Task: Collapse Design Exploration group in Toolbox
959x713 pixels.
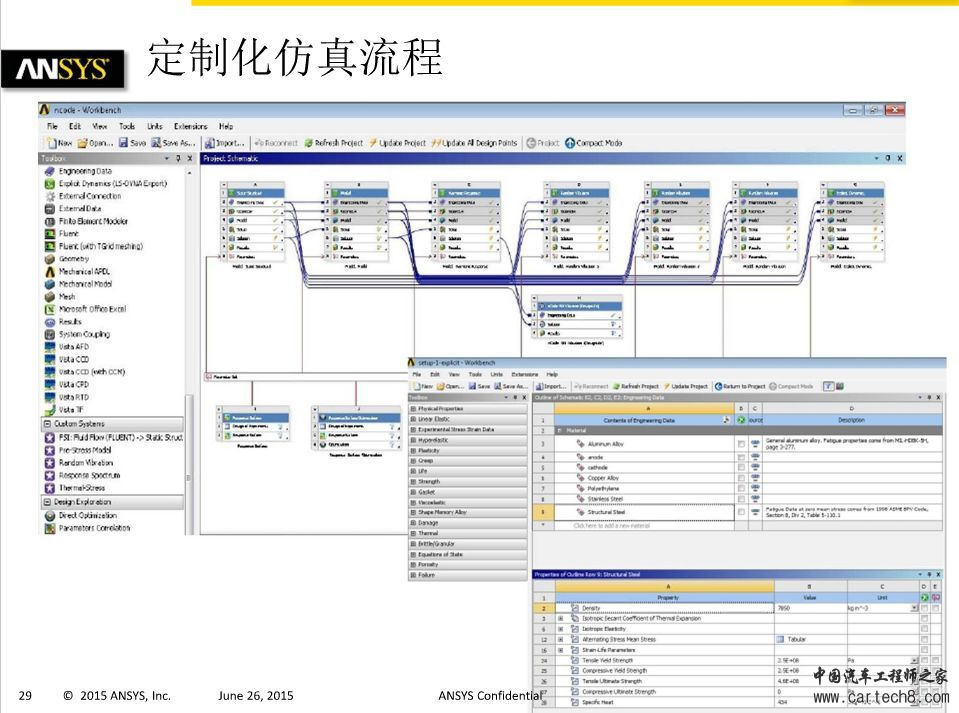Action: pos(47,502)
